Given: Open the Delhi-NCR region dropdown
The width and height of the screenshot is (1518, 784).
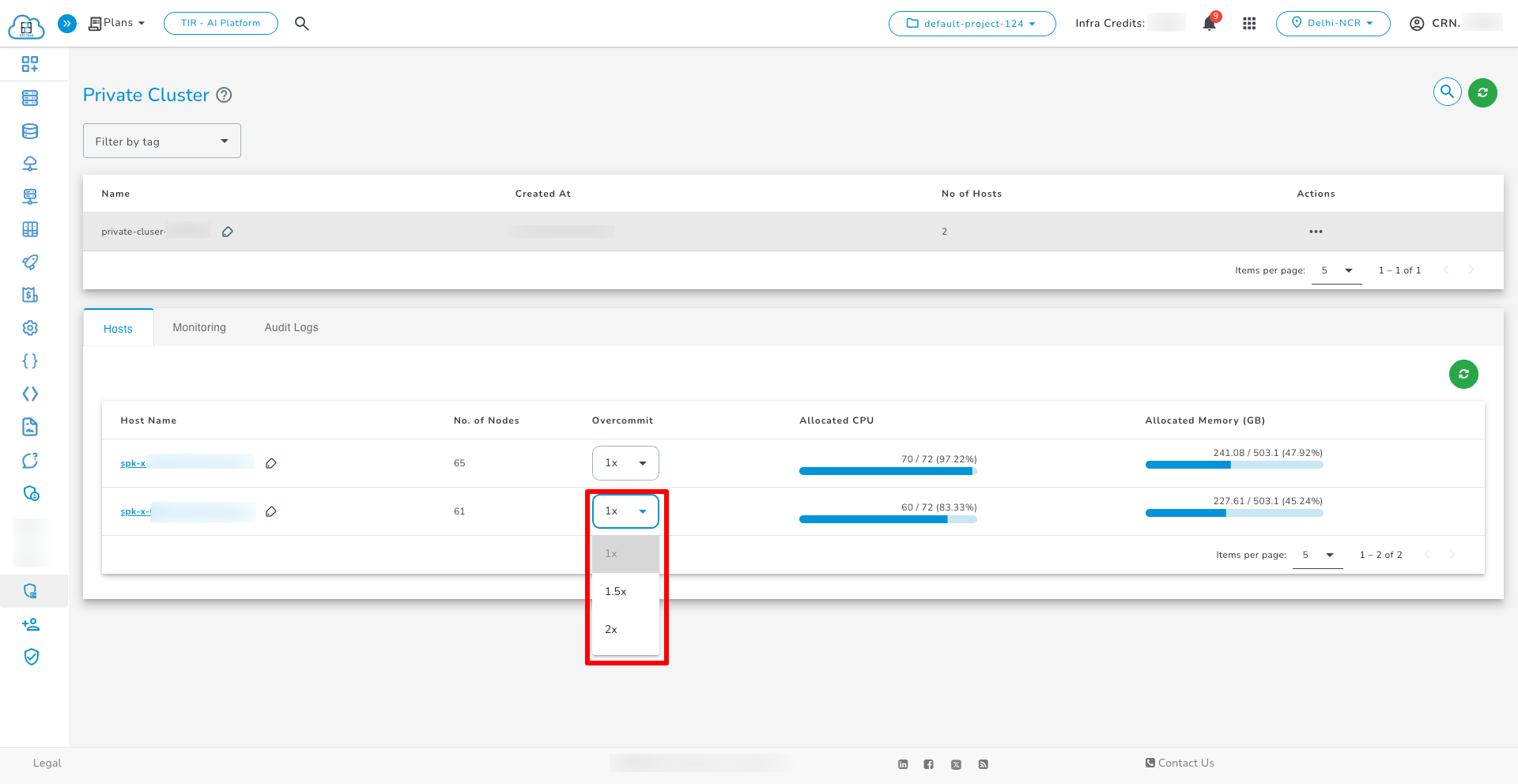Looking at the screenshot, I should point(1333,24).
